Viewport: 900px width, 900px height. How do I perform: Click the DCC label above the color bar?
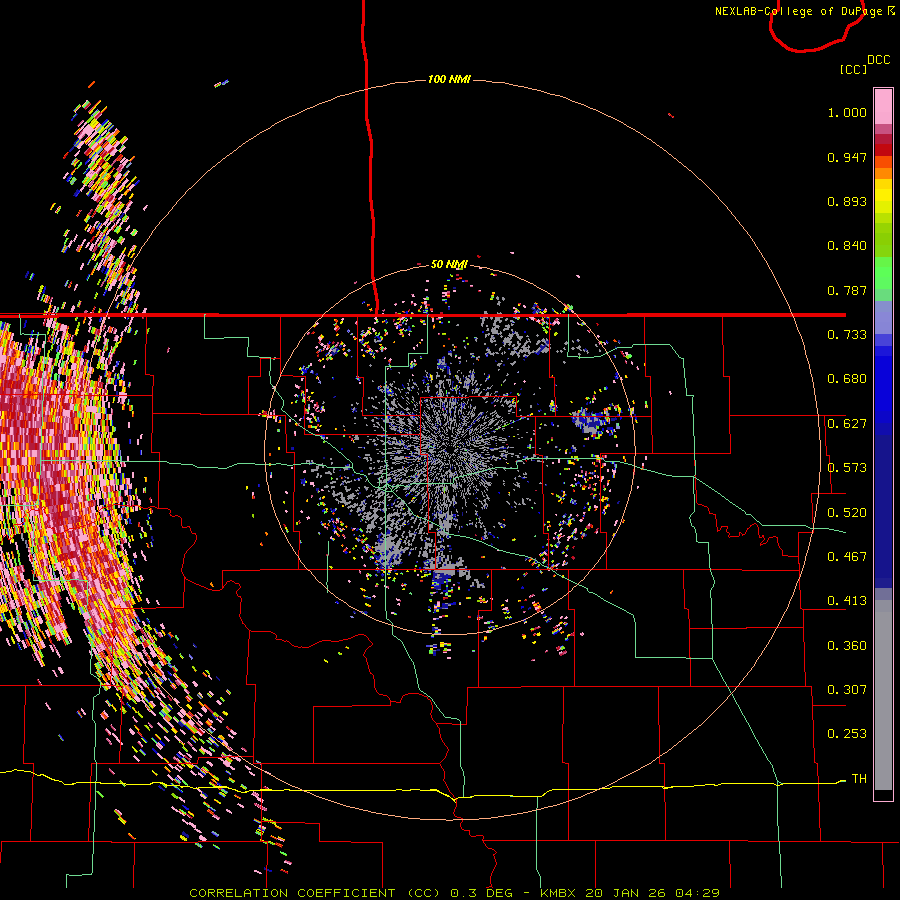878,59
